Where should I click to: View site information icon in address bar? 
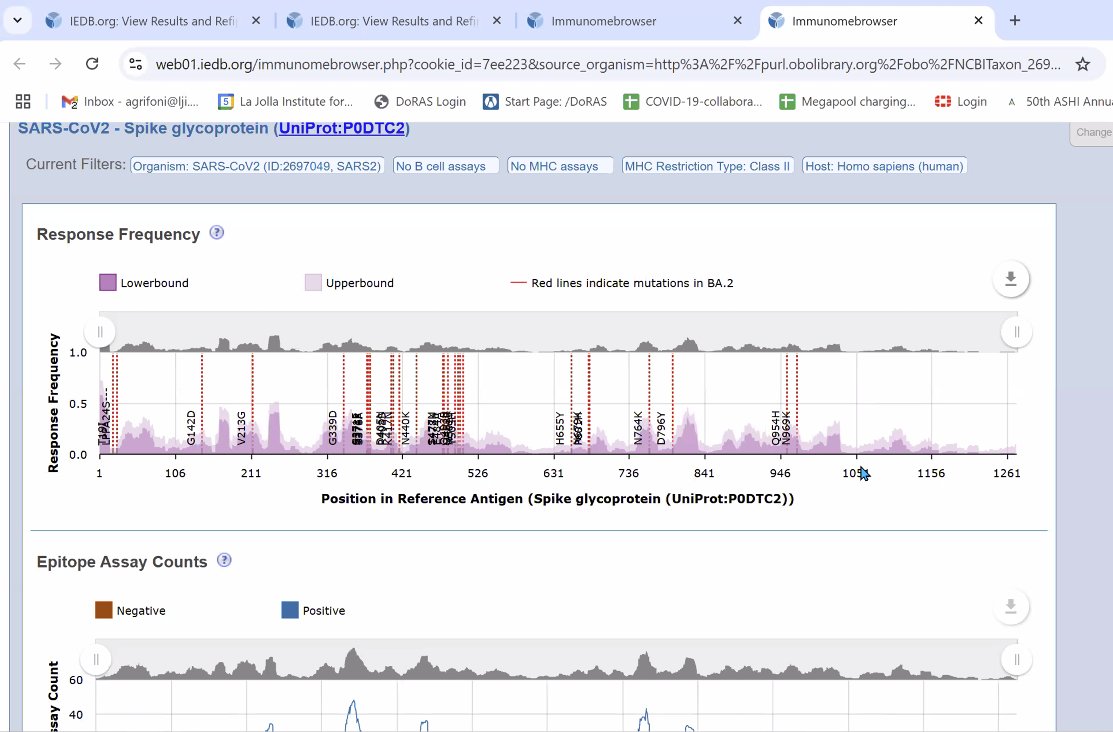click(x=136, y=64)
